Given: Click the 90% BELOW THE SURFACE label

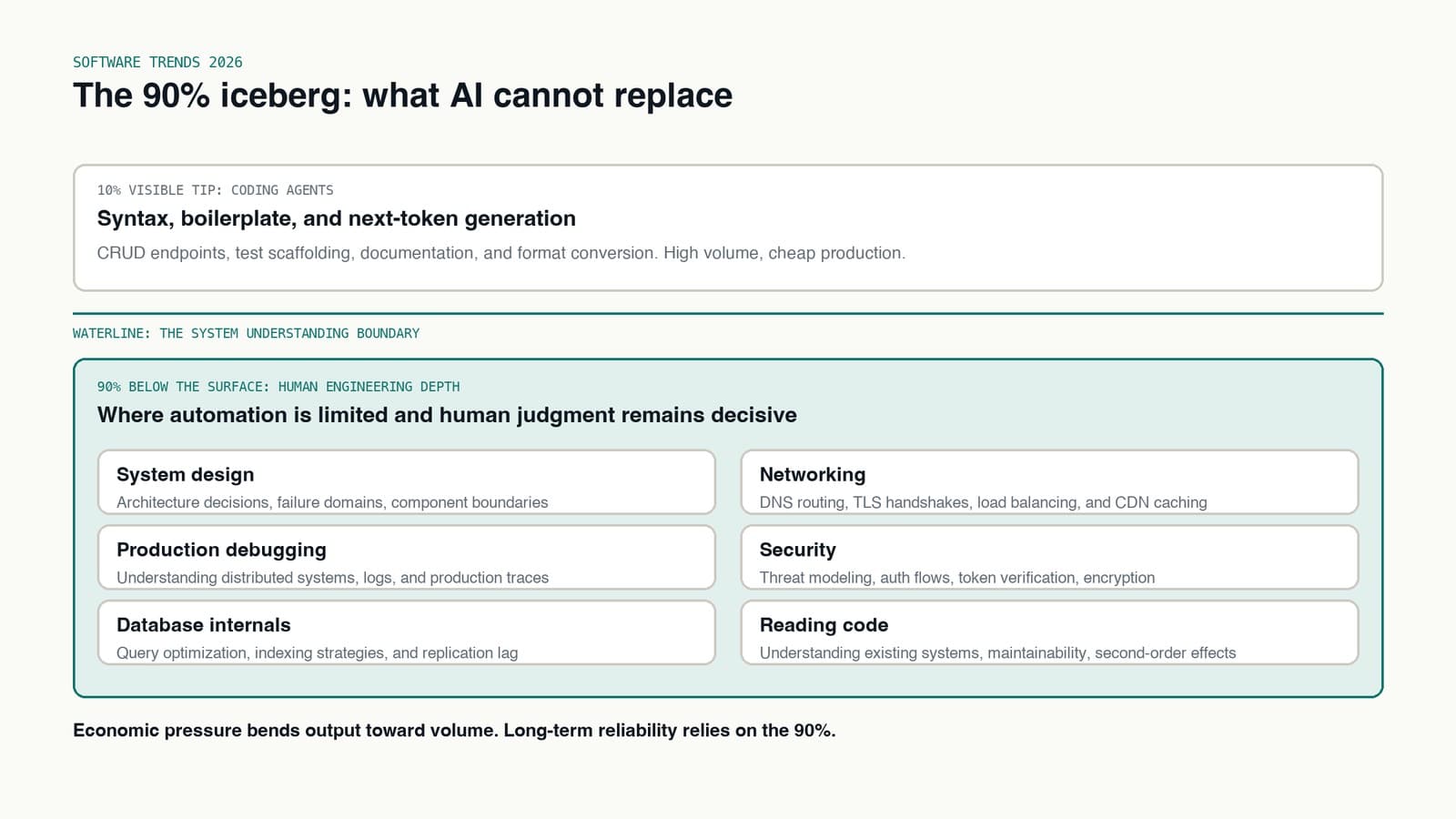Looking at the screenshot, I should click(x=278, y=387).
